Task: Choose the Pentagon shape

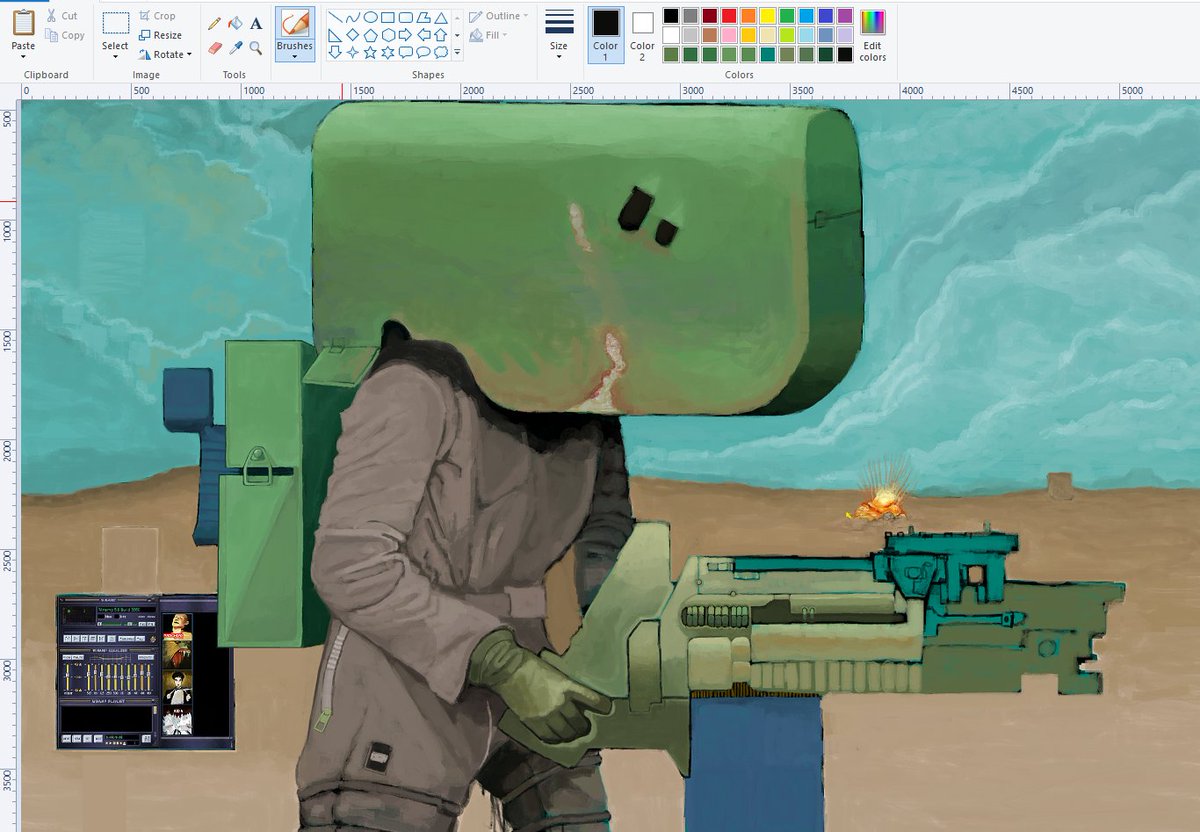Action: click(x=370, y=35)
